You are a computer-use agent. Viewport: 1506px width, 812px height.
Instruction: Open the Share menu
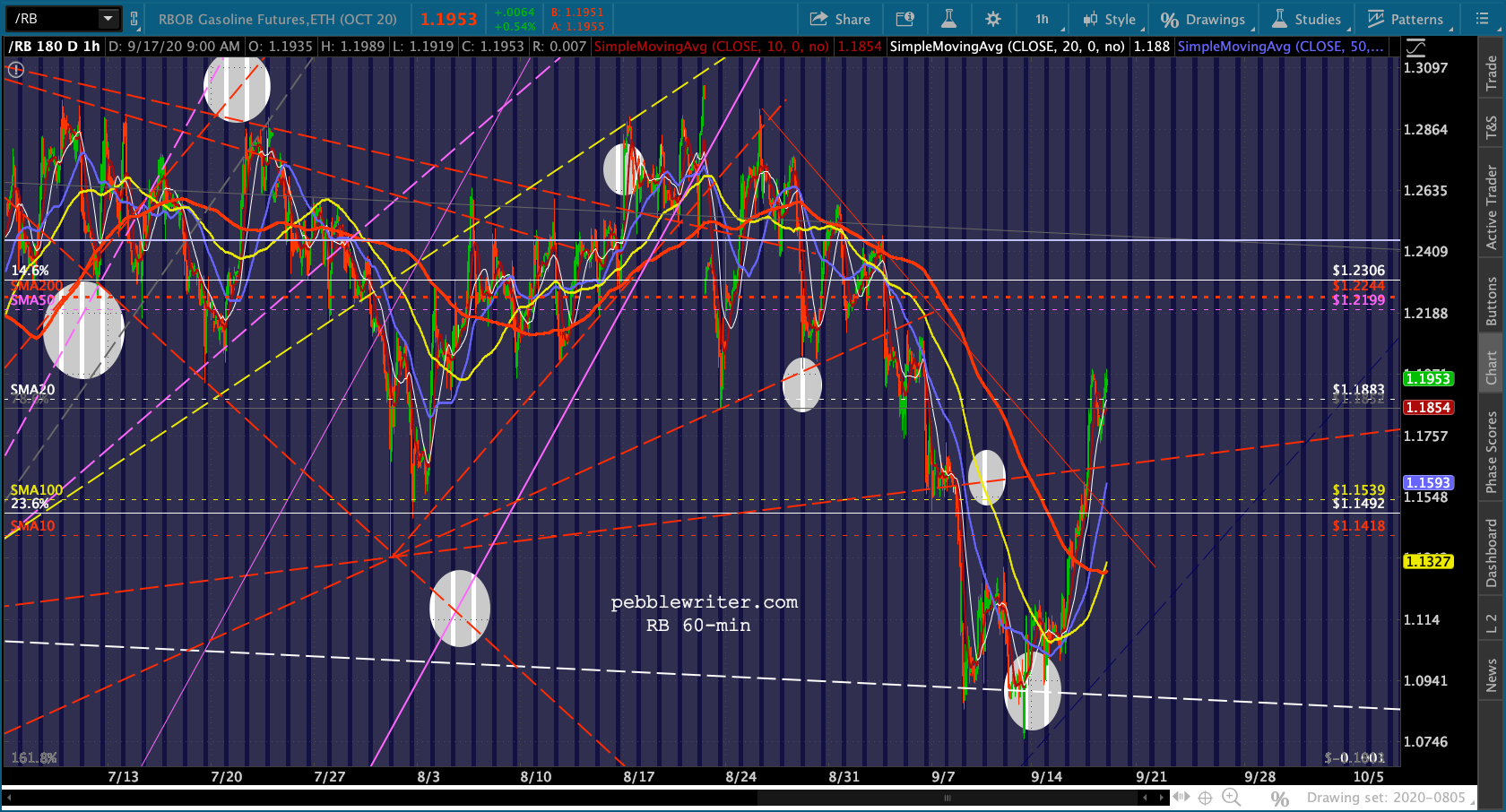(840, 19)
